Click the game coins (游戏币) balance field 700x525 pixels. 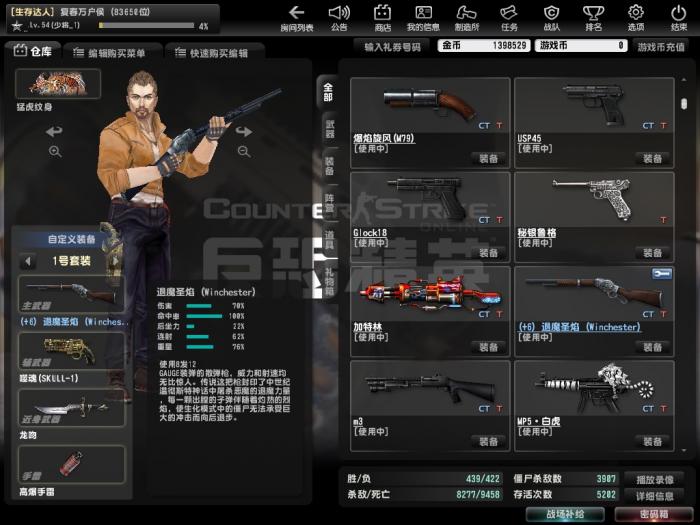[581, 46]
